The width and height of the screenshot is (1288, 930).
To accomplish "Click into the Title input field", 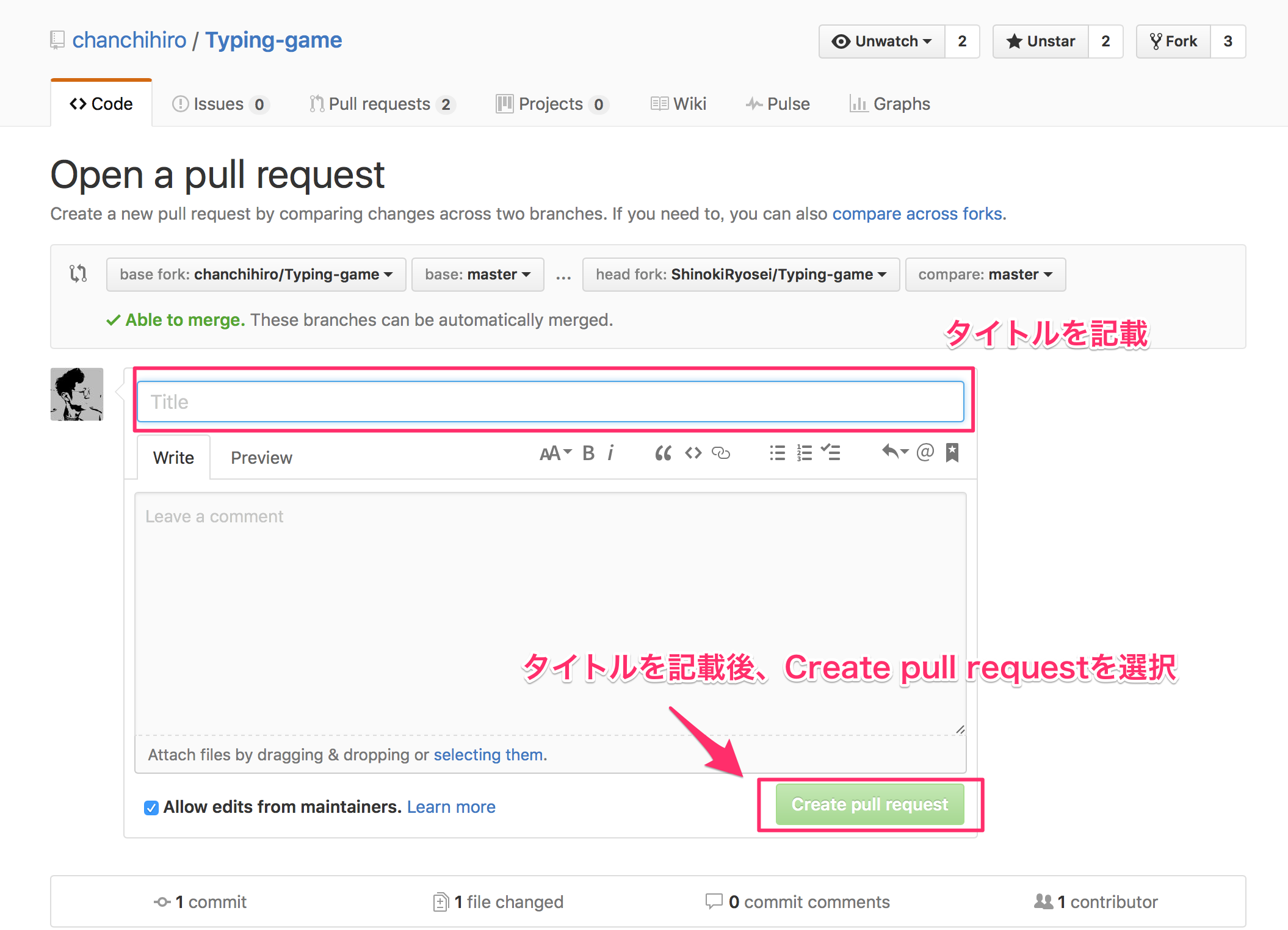I will [x=550, y=402].
